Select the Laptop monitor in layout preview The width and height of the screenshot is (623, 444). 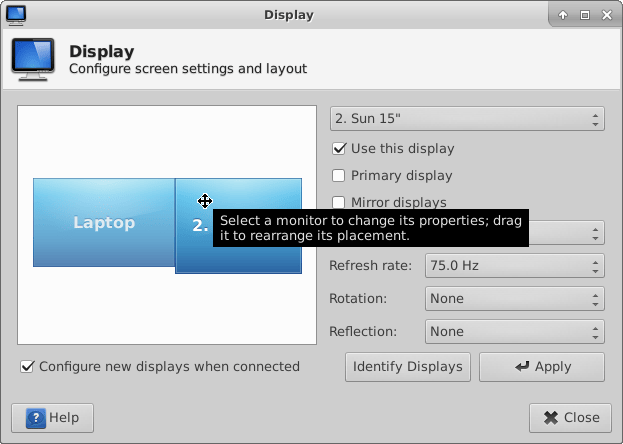click(103, 223)
